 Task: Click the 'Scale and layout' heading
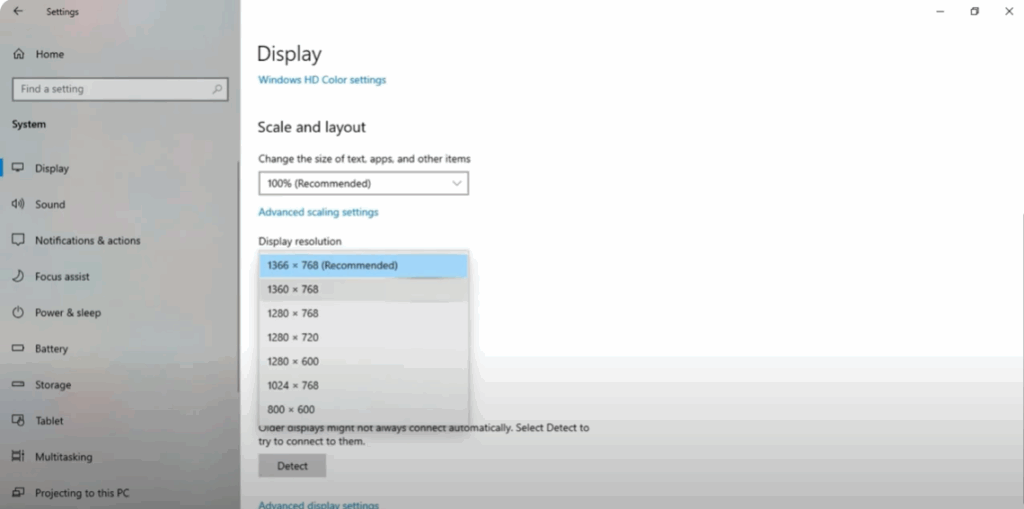[312, 127]
